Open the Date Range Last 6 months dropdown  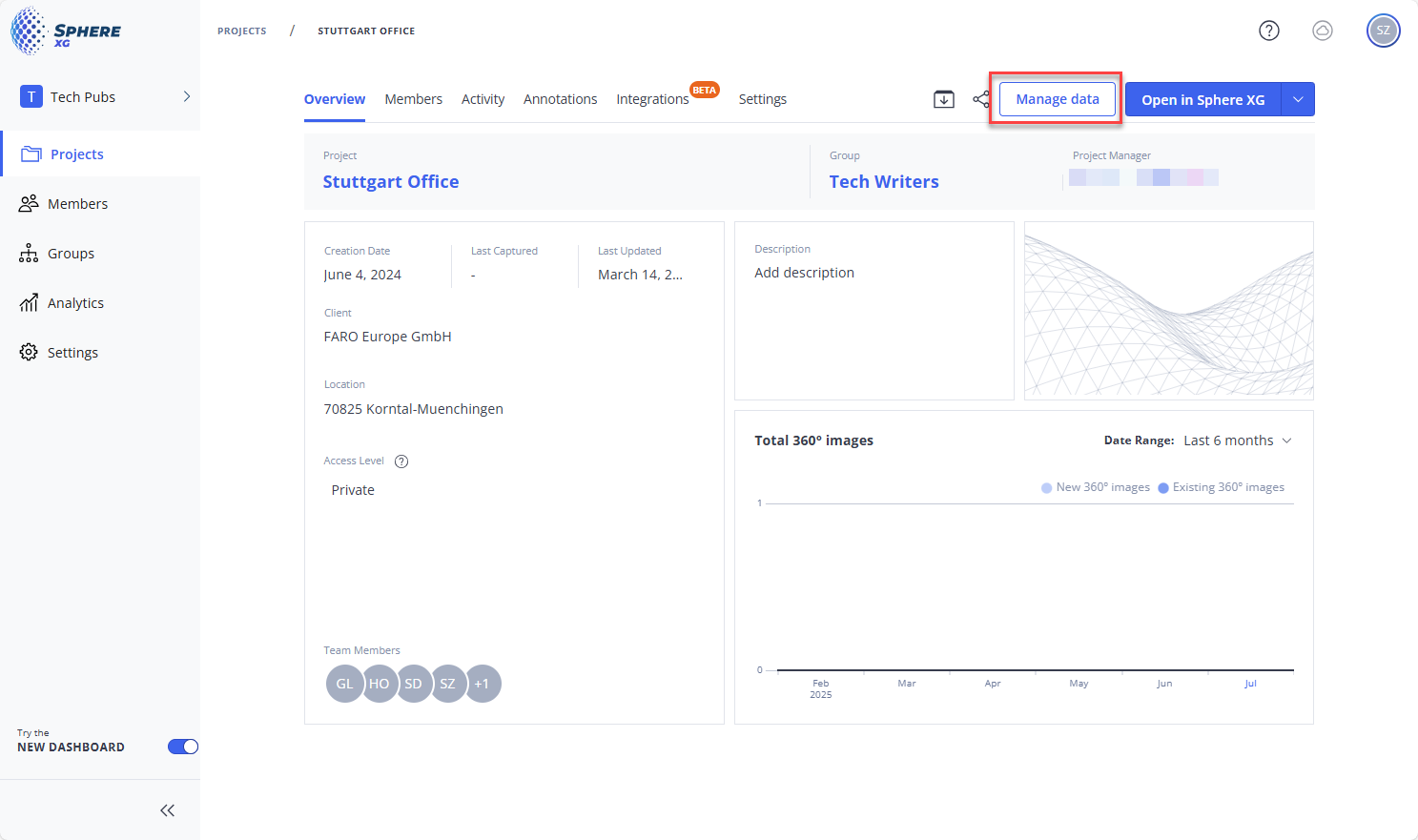[x=1237, y=440]
